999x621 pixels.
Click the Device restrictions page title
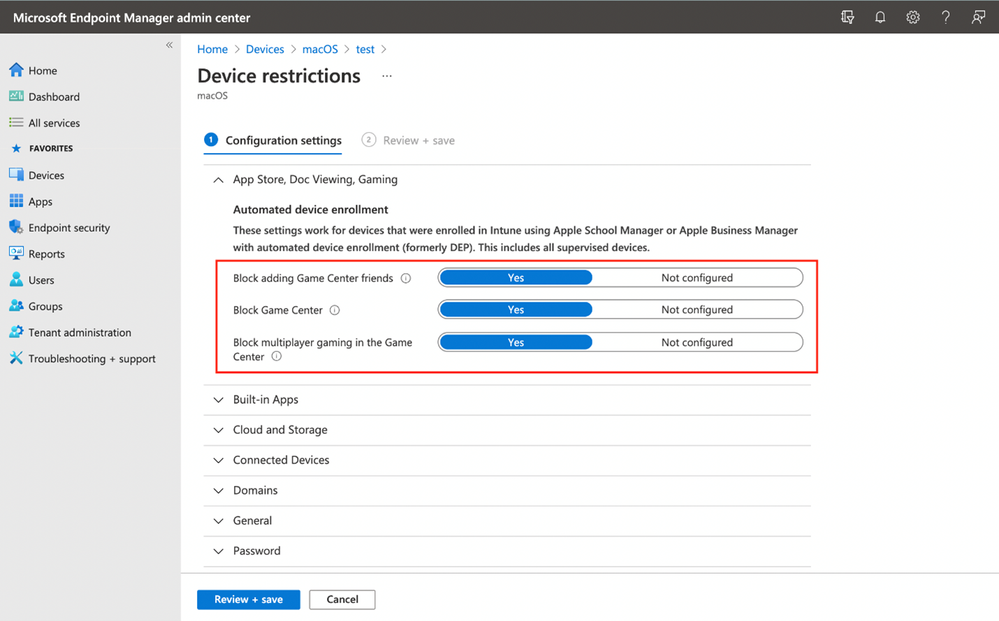(279, 76)
